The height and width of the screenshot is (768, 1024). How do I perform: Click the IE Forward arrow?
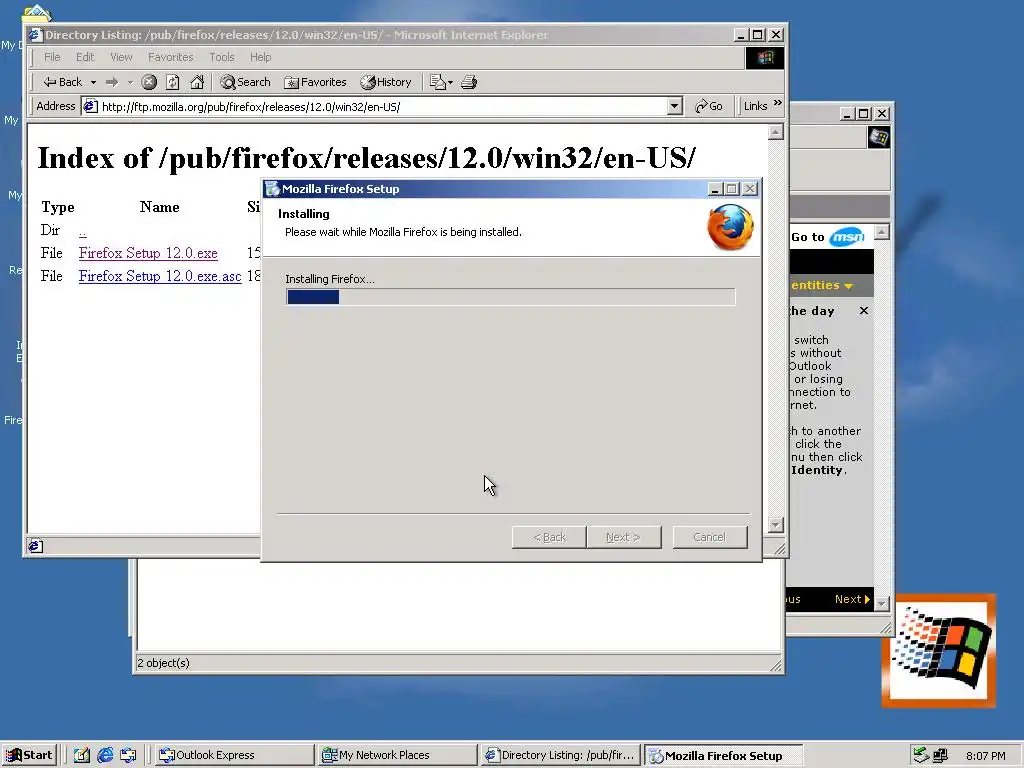pos(112,82)
